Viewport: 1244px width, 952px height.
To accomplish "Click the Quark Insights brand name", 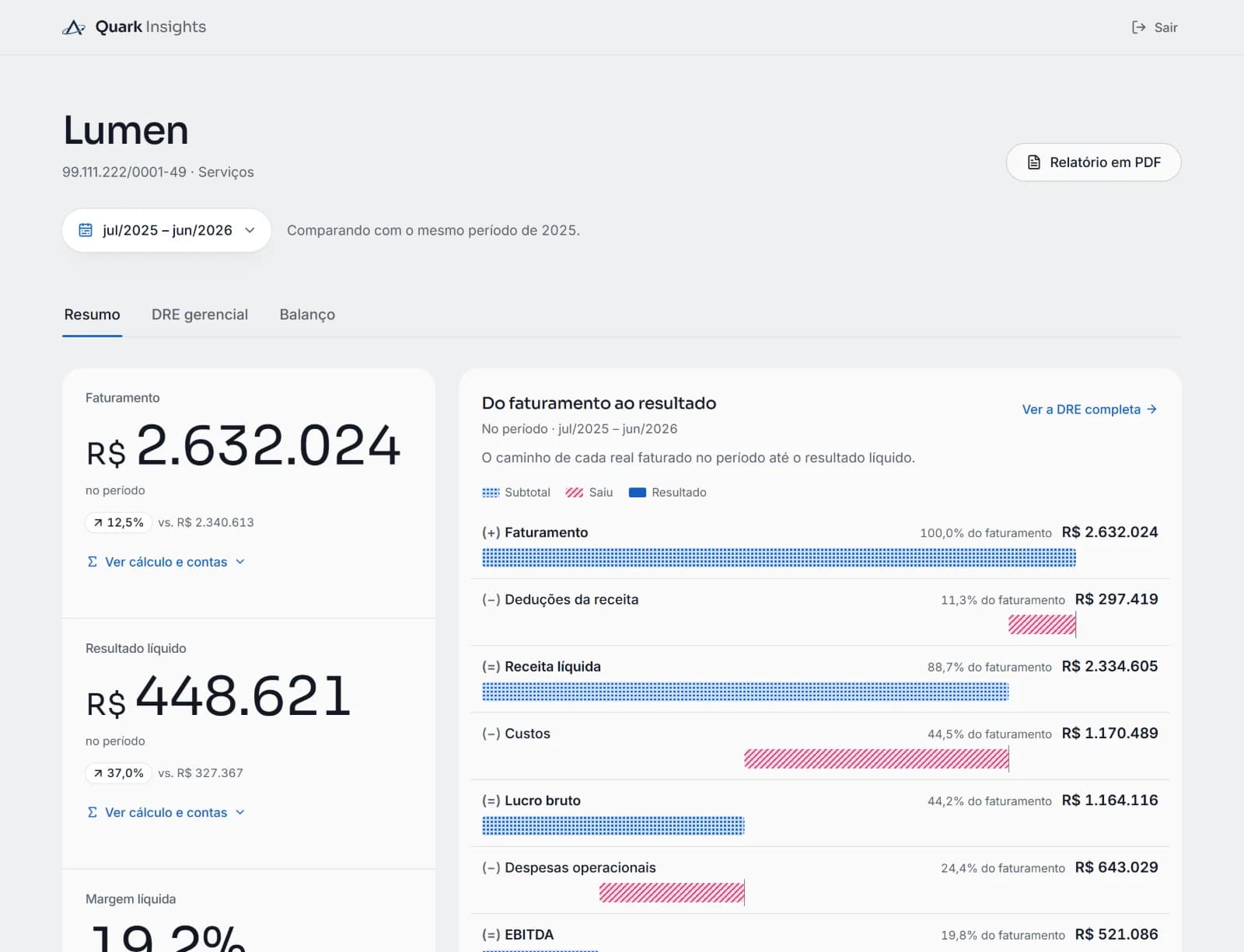I will click(x=151, y=27).
